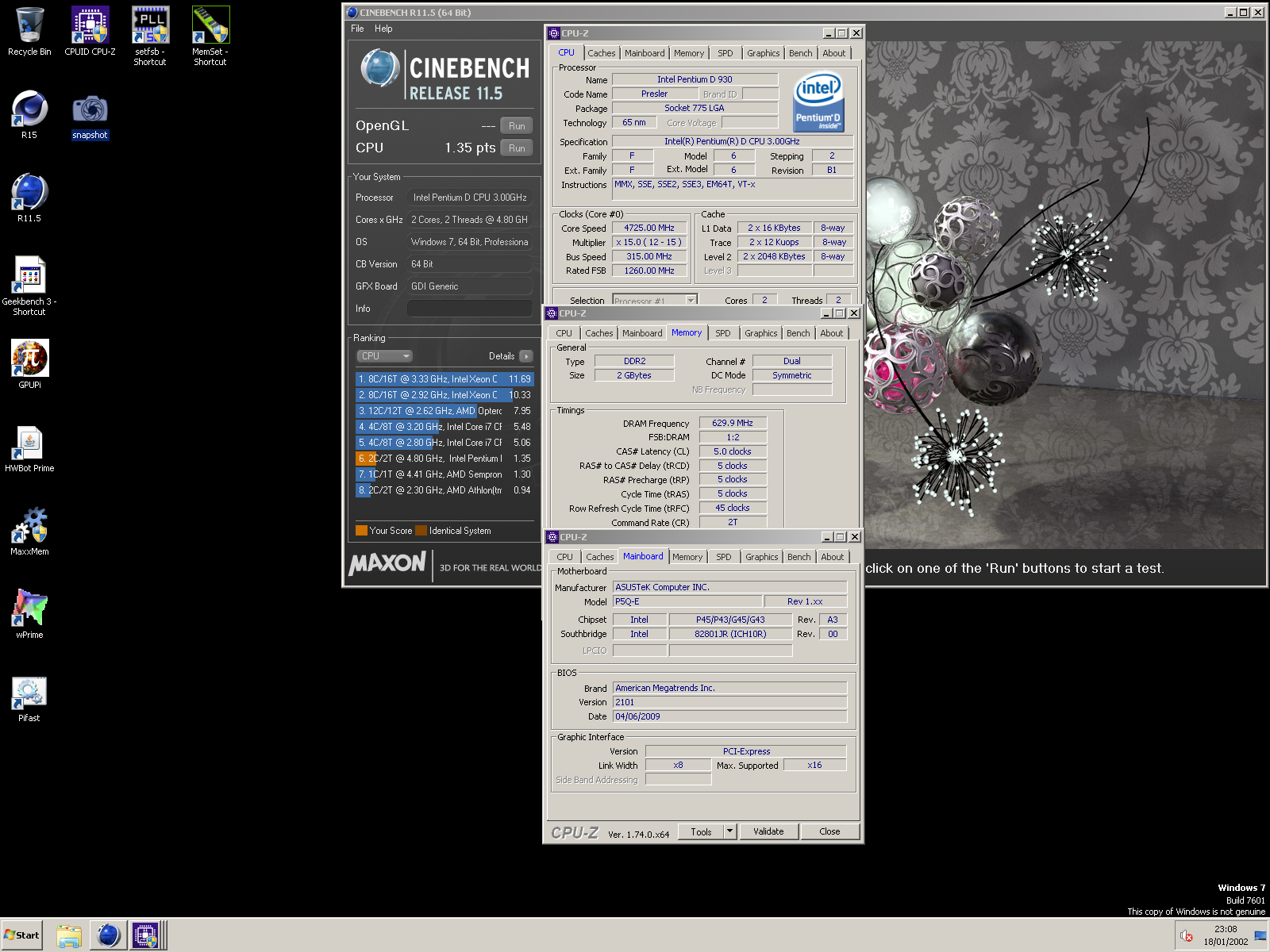This screenshot has height=952, width=1270.
Task: Open SPD tab in Memory CPU-Z window
Action: tap(722, 333)
